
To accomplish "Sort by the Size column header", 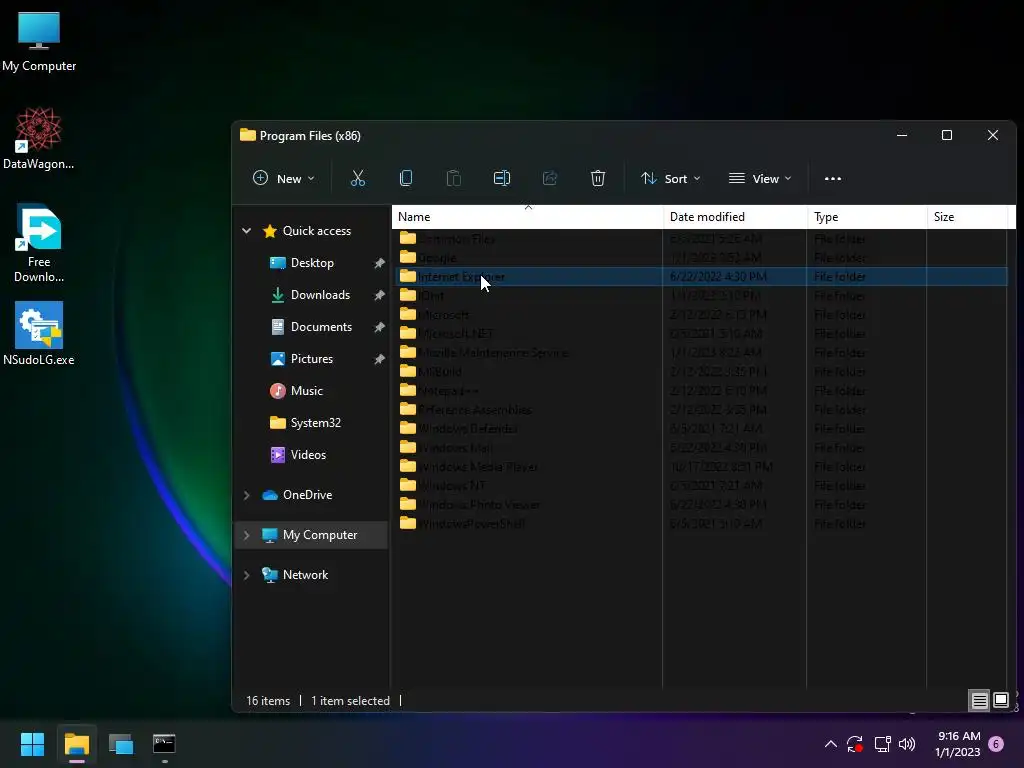I will 967,217.
